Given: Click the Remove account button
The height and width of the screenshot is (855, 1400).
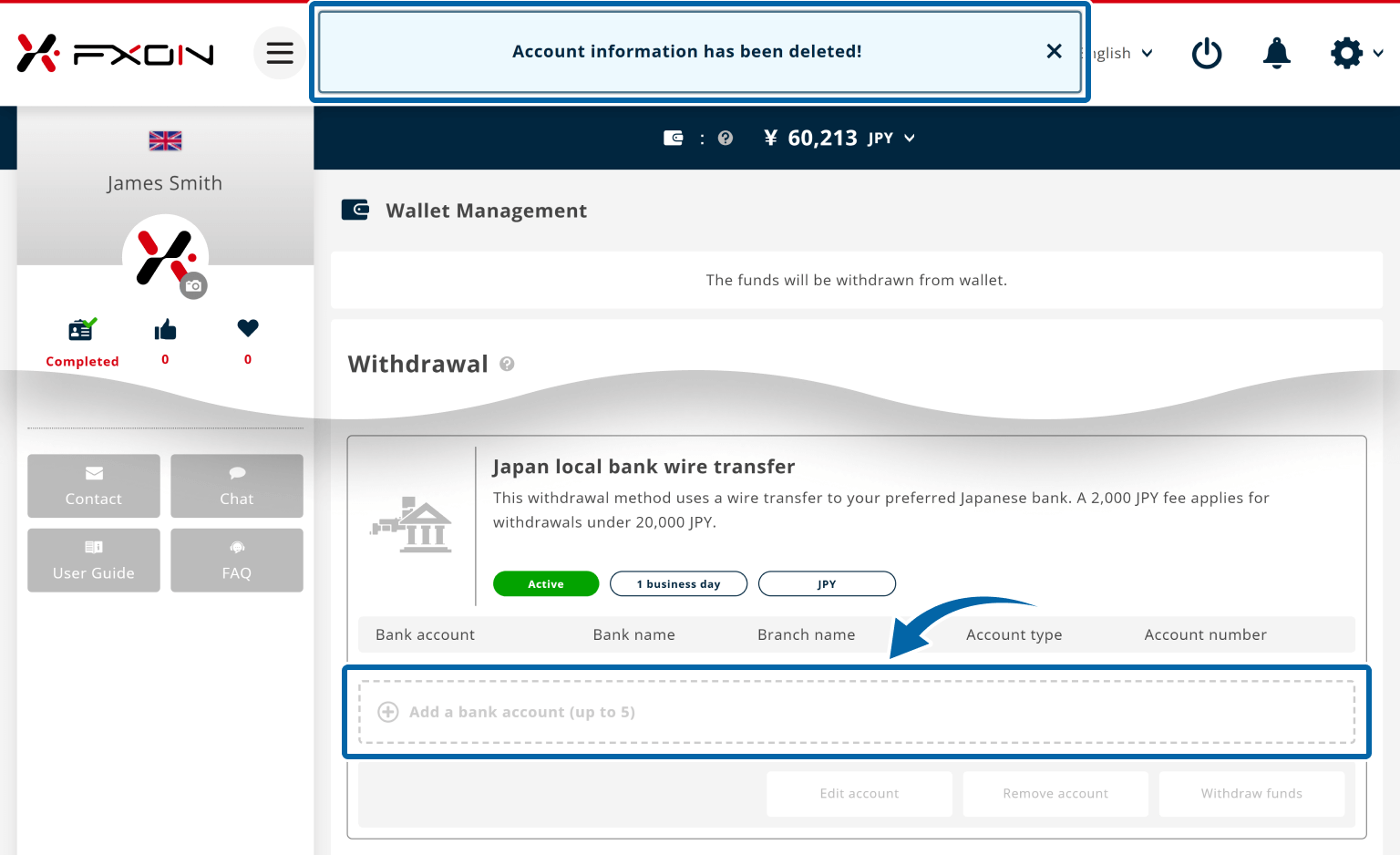Looking at the screenshot, I should pos(1055,794).
